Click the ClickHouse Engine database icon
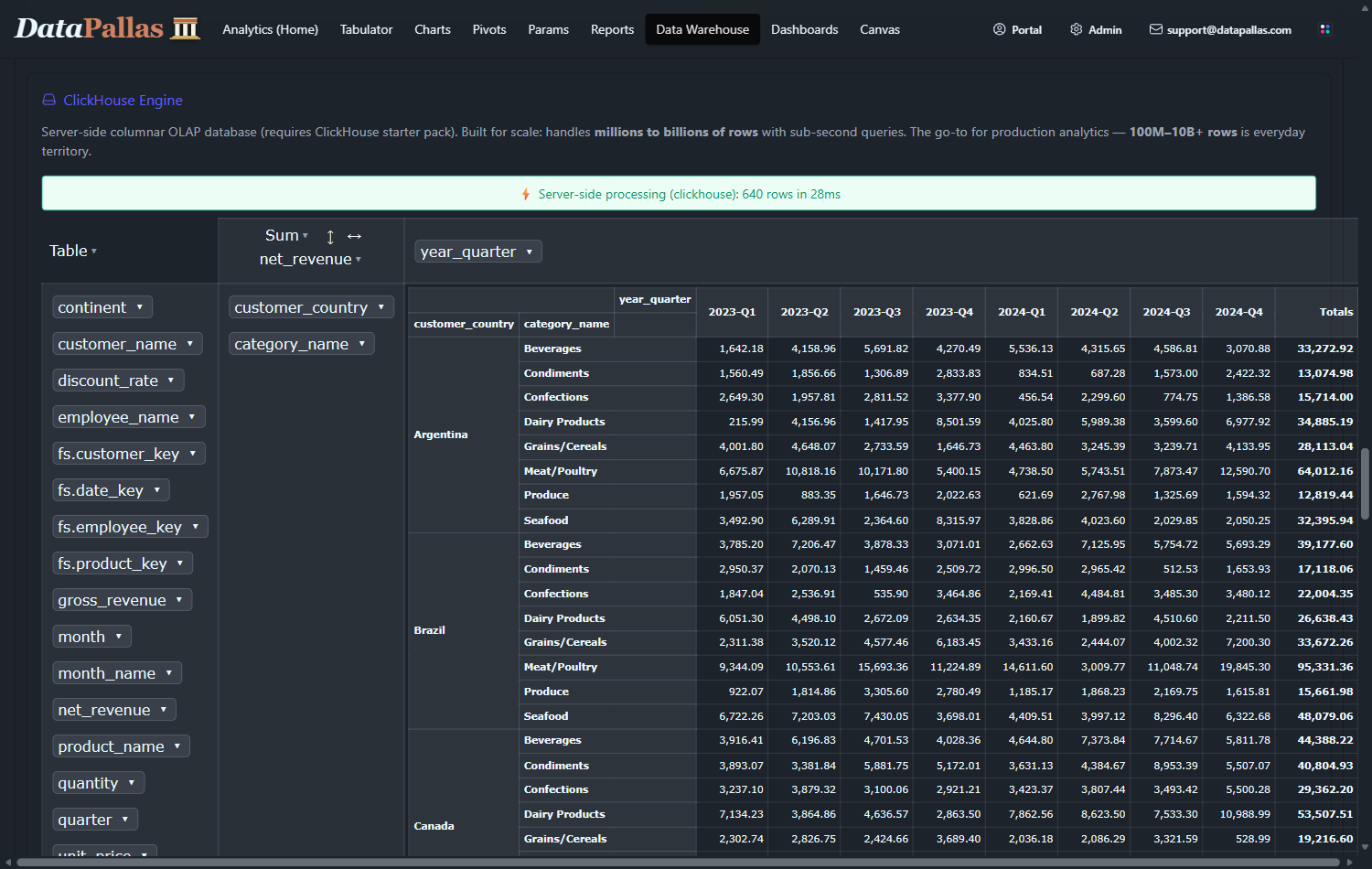1372x869 pixels. 48,101
